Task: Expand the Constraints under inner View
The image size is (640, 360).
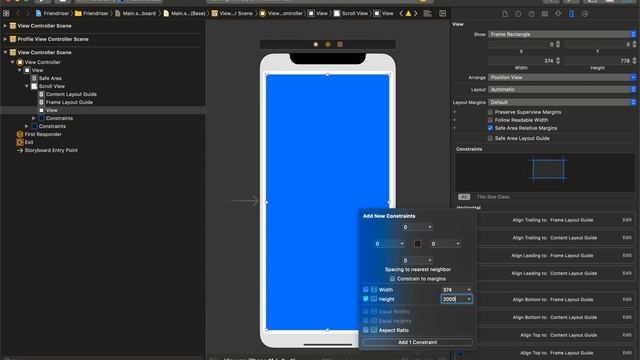Action: point(34,118)
